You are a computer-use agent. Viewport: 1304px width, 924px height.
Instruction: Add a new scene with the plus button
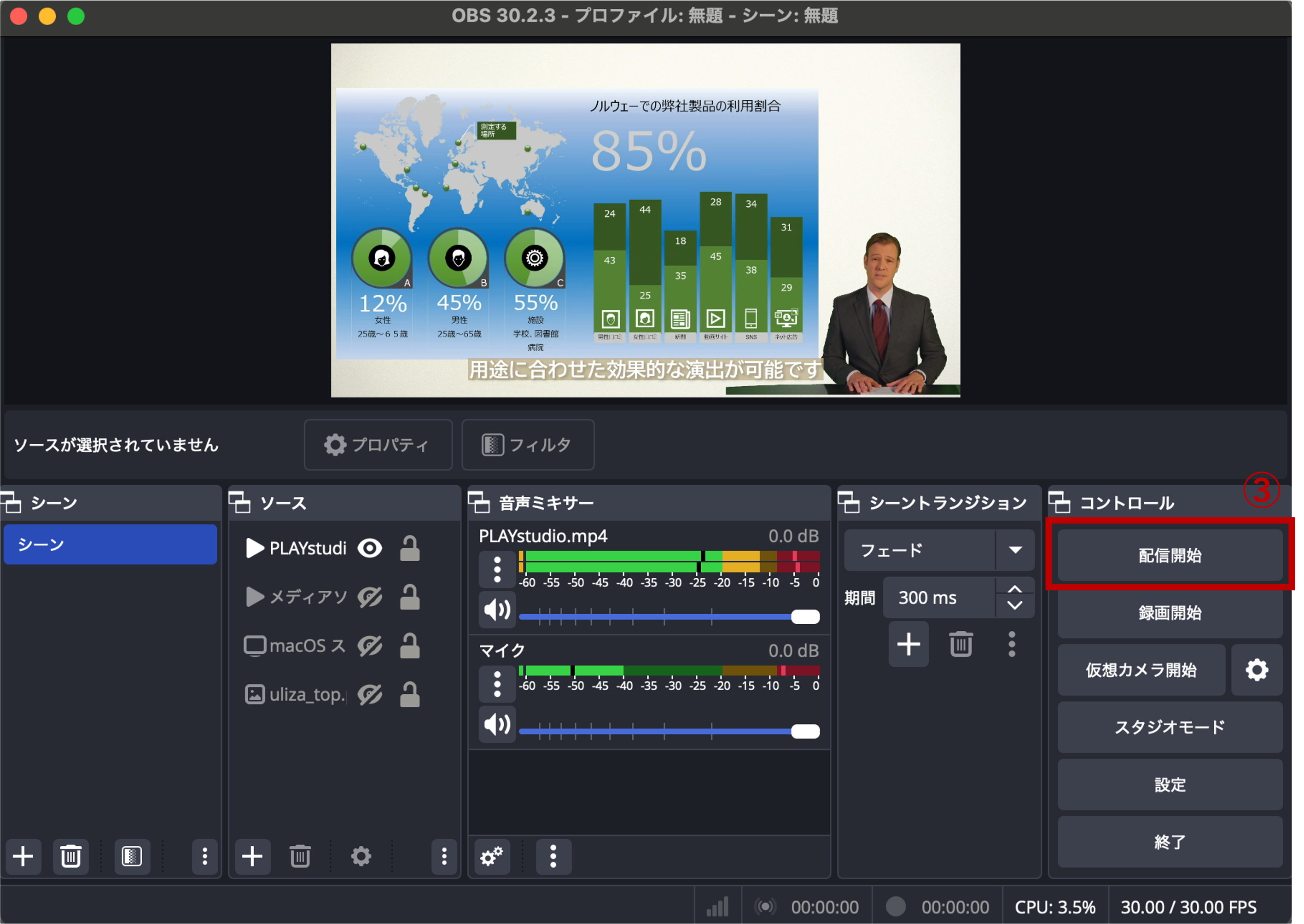(x=23, y=856)
